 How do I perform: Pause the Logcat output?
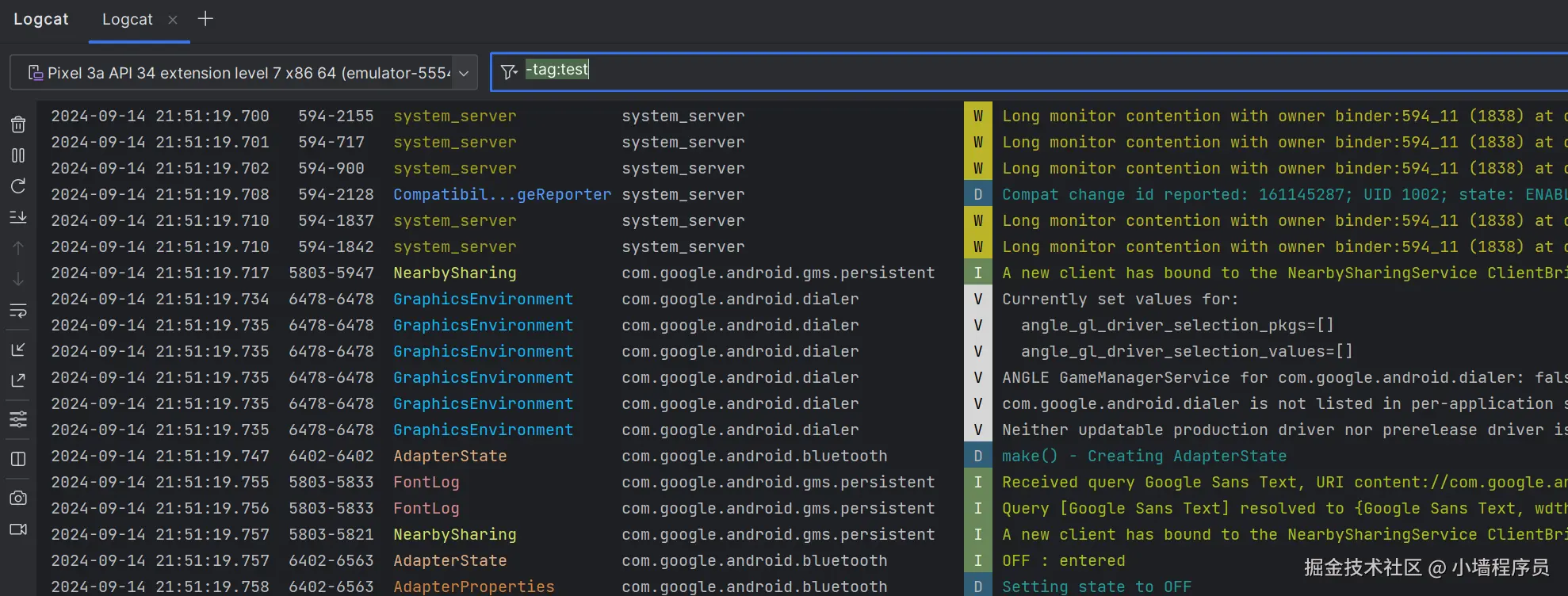click(x=18, y=155)
